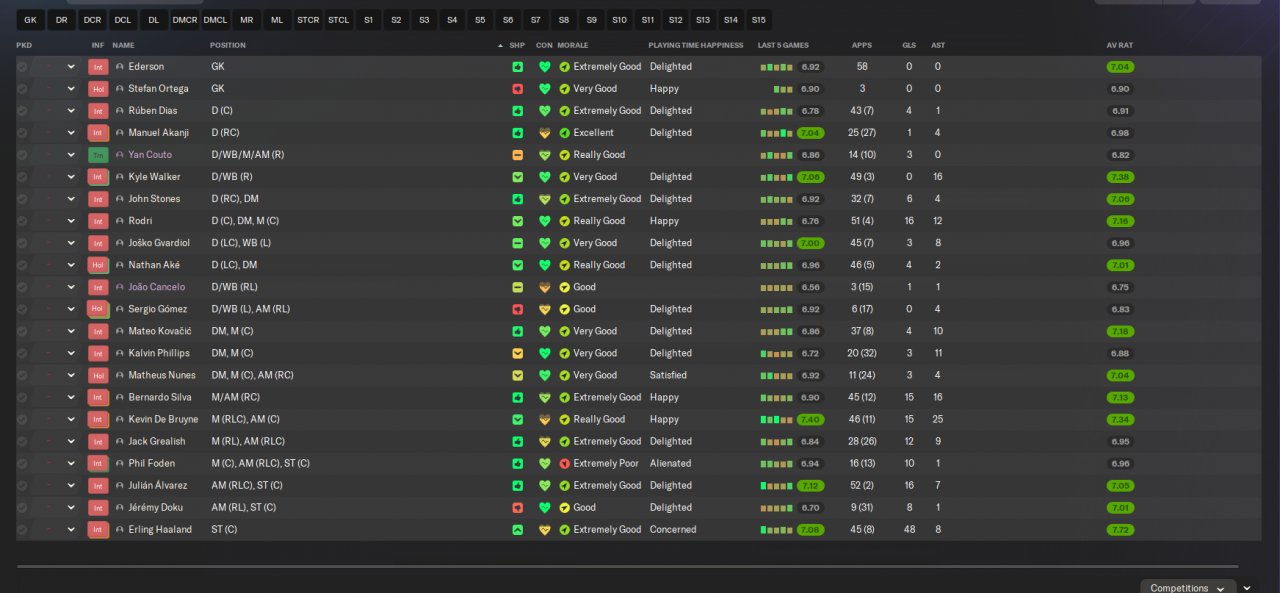This screenshot has width=1280, height=593.
Task: Open João Cancelo's player profile
Action: (x=157, y=287)
